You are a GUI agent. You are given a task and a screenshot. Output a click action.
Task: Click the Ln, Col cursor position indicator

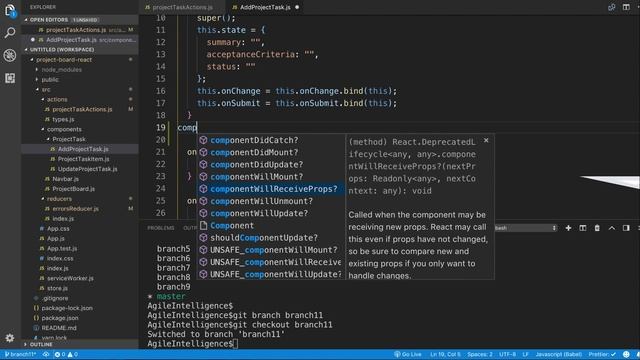[445, 354]
